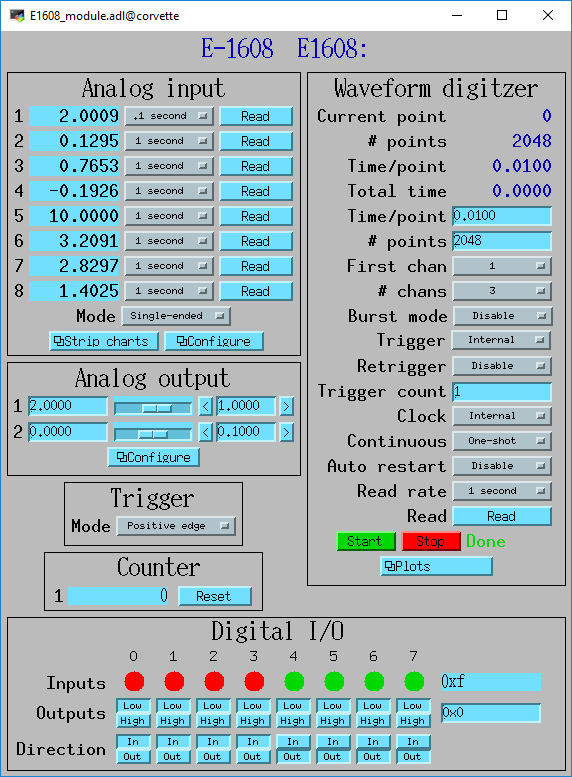Set bit 6 direction to In

coord(373,742)
